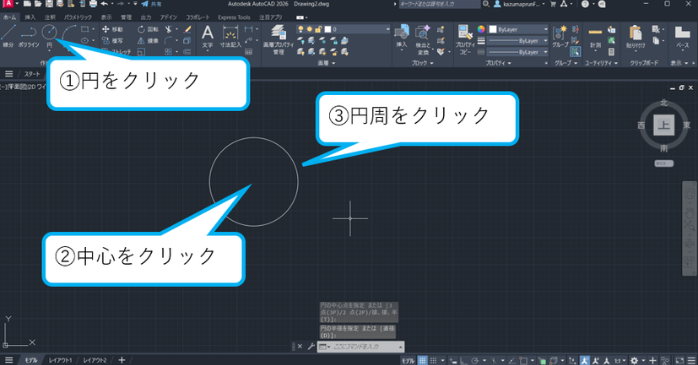698x365 pixels.
Task: Click the ViewCube top (上) face
Action: (664, 125)
